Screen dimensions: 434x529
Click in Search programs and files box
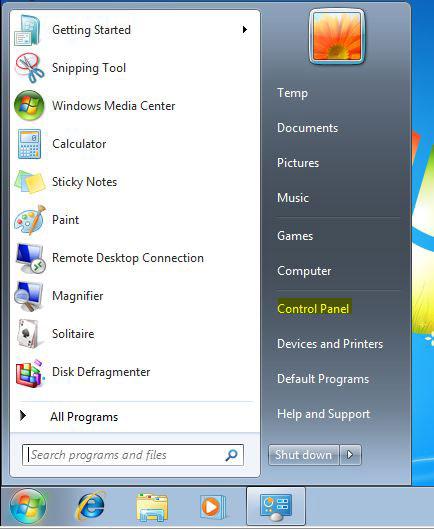(133, 455)
